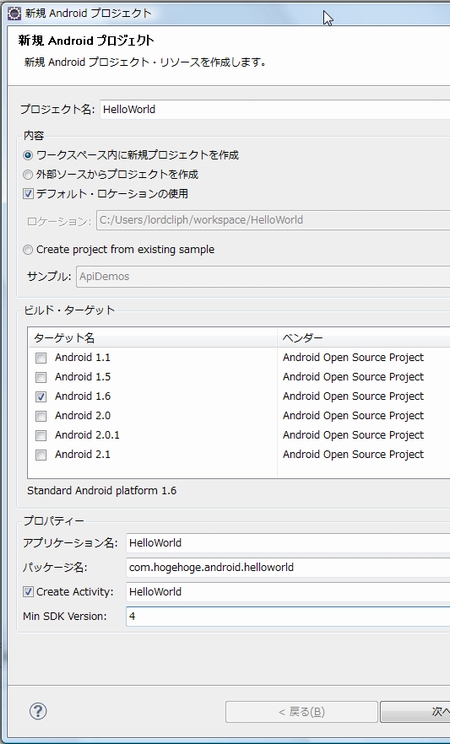Click vendor cell in Android 2.1 row
450x744 pixels.
click(x=353, y=455)
